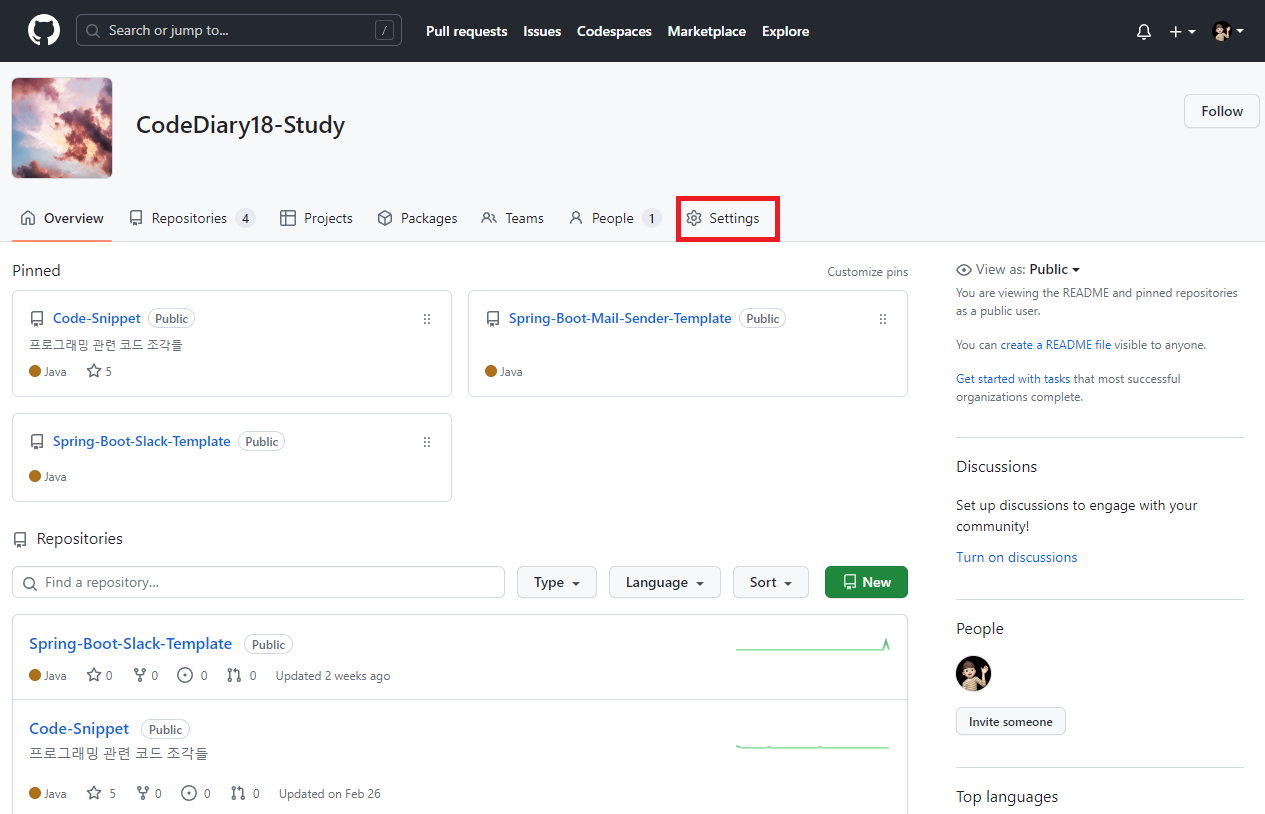Click star icon on pinned Code-Snippet card

(94, 371)
